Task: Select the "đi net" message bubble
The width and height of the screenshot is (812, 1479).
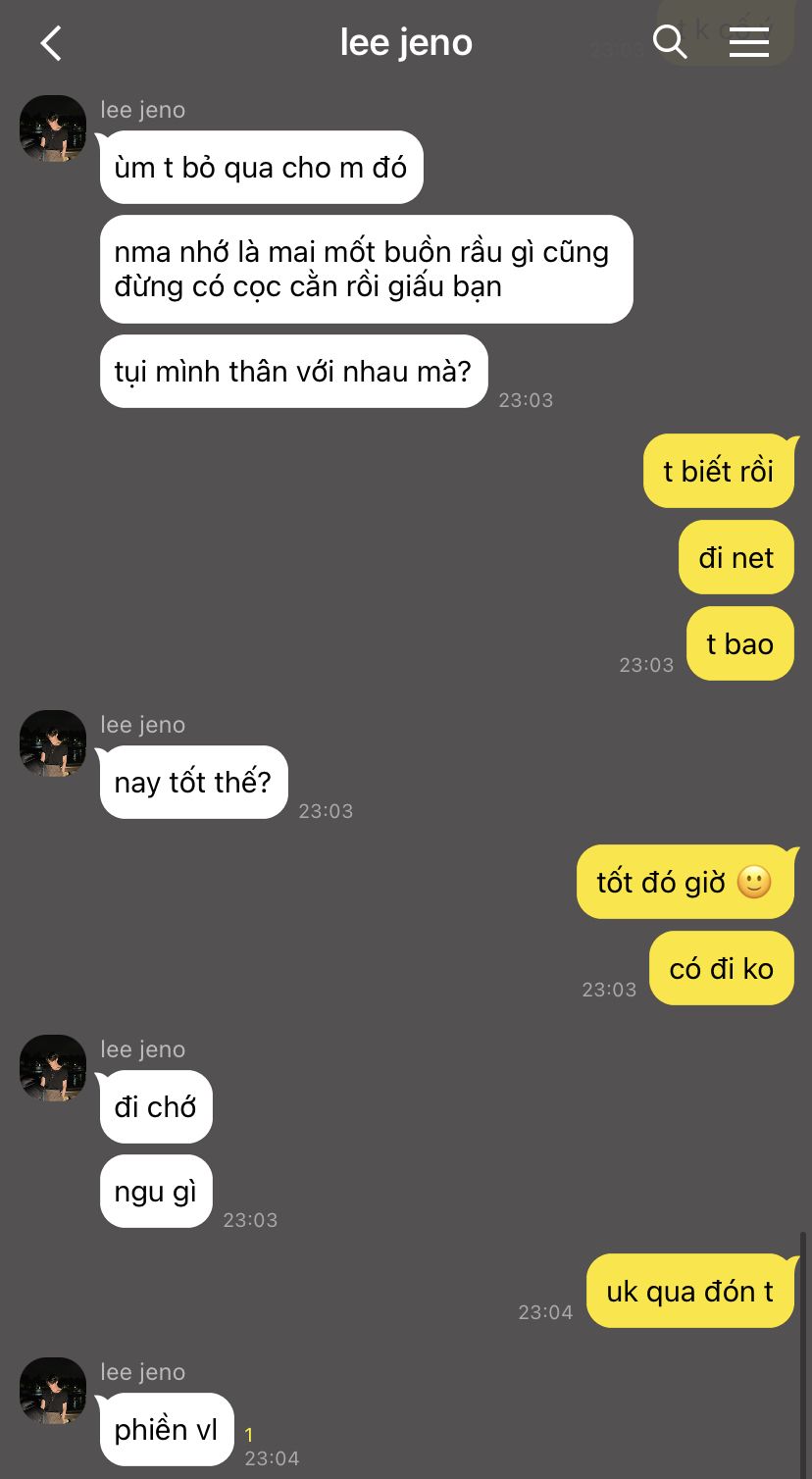Action: tap(736, 557)
